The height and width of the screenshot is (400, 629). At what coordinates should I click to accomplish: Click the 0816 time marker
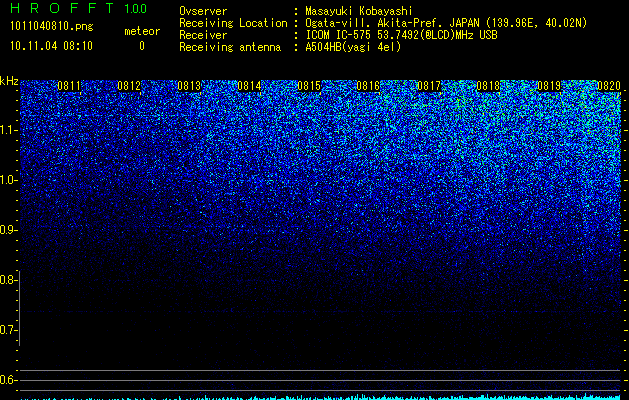(x=368, y=86)
